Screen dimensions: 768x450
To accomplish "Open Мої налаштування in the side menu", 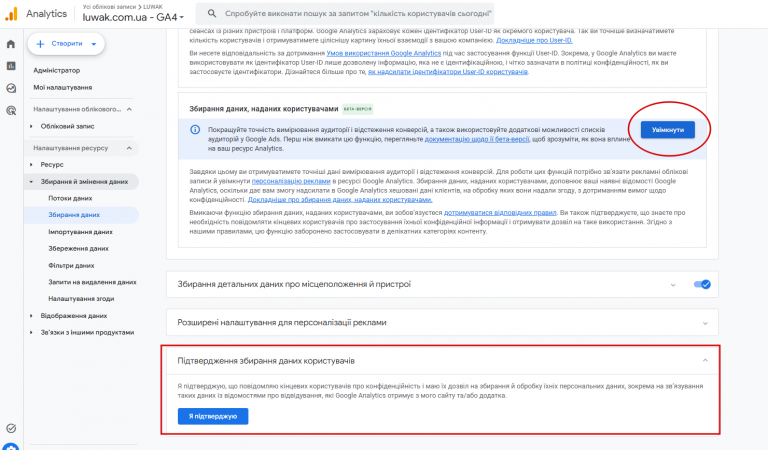I will pyautogui.click(x=63, y=88).
